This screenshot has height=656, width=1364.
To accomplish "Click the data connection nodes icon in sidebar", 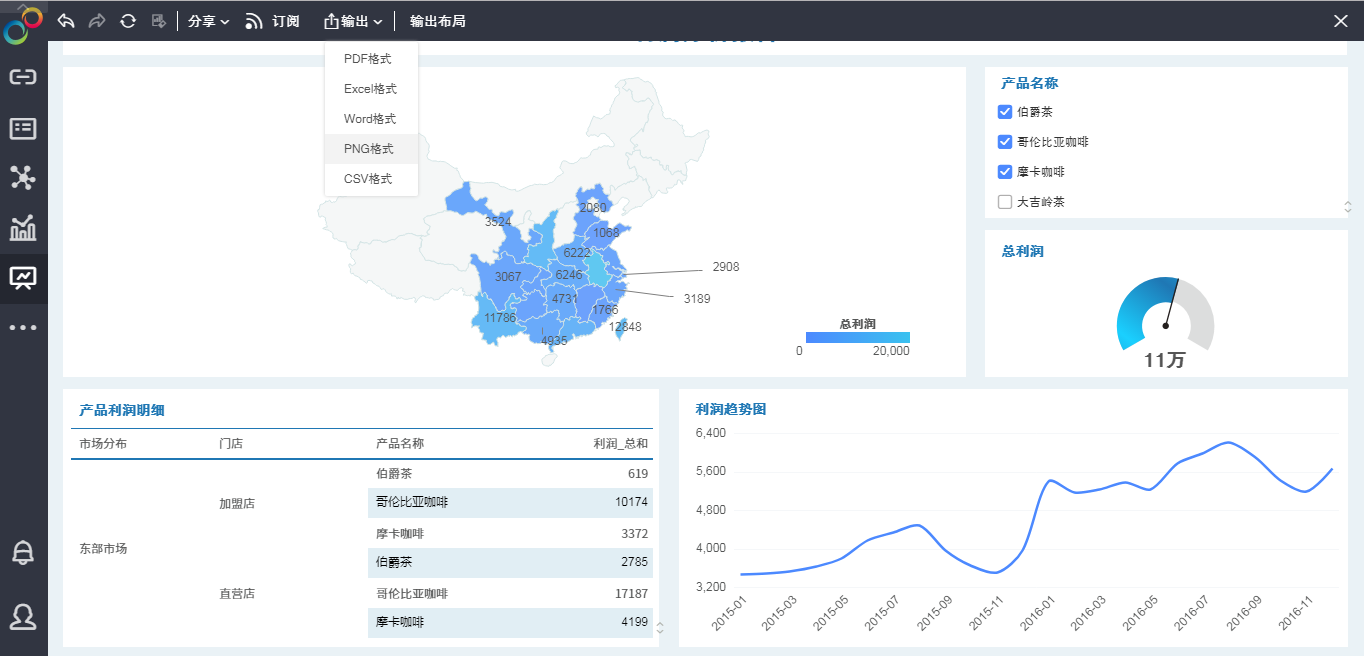I will tap(22, 178).
